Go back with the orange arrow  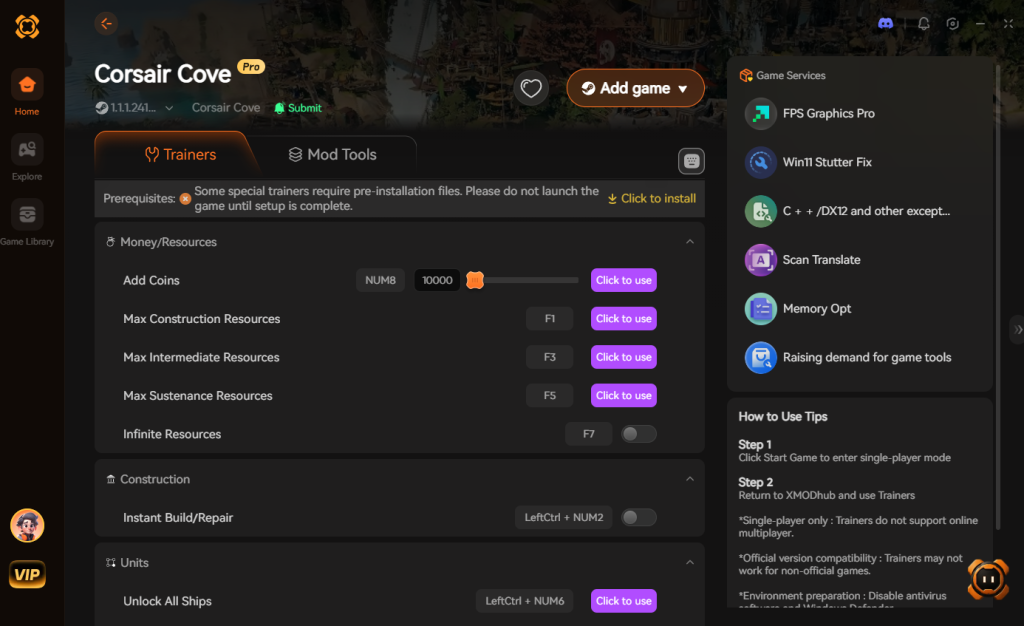point(106,23)
